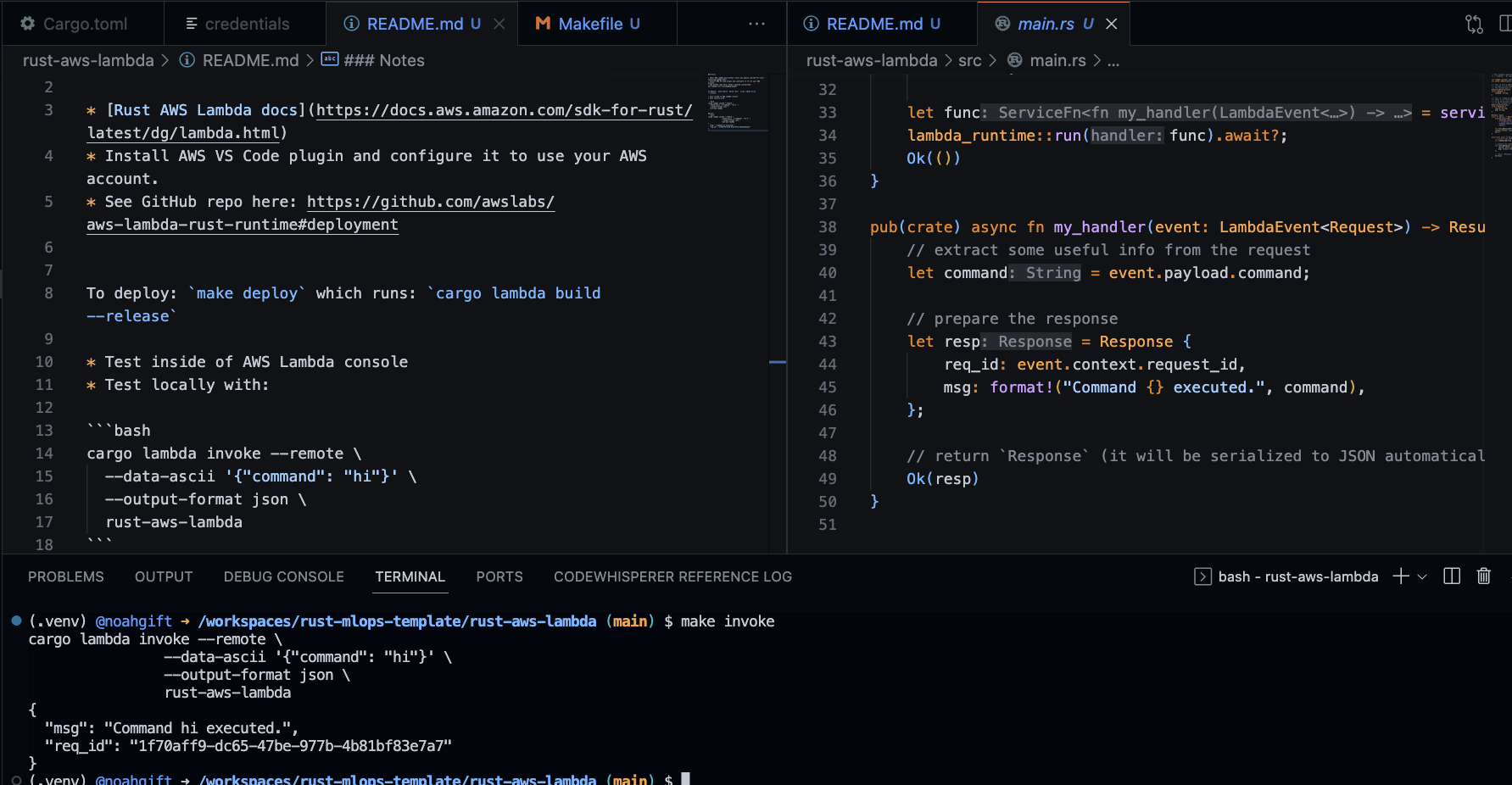The height and width of the screenshot is (785, 1512).
Task: Click README.md in the breadcrumb
Action: 250,60
